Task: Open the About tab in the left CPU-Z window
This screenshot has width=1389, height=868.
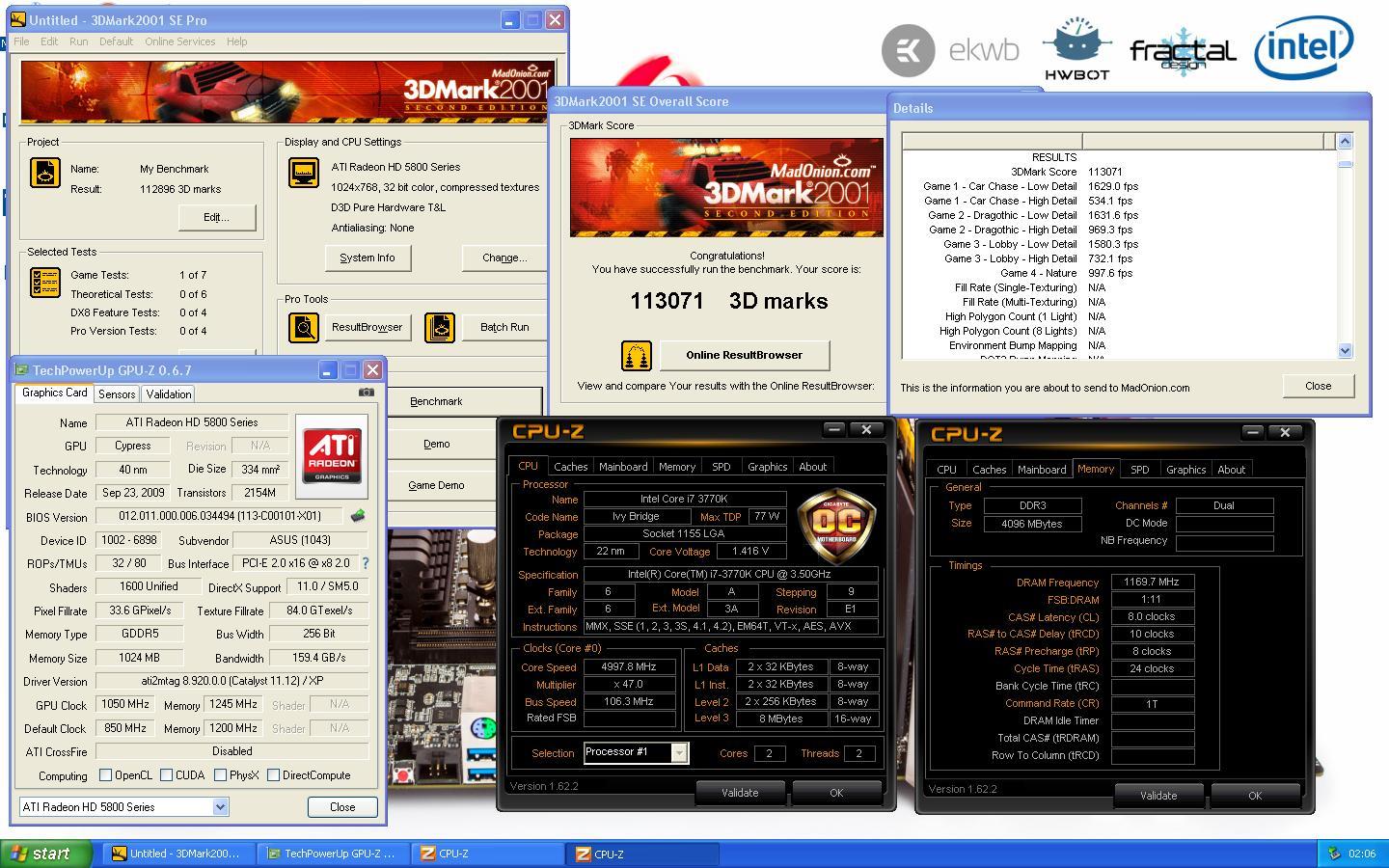Action: tap(812, 467)
